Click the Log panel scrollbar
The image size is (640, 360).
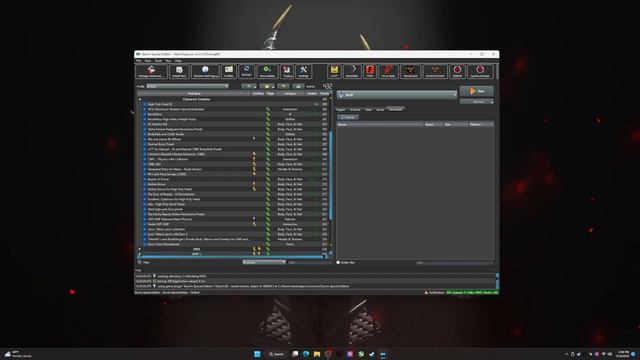click(497, 281)
